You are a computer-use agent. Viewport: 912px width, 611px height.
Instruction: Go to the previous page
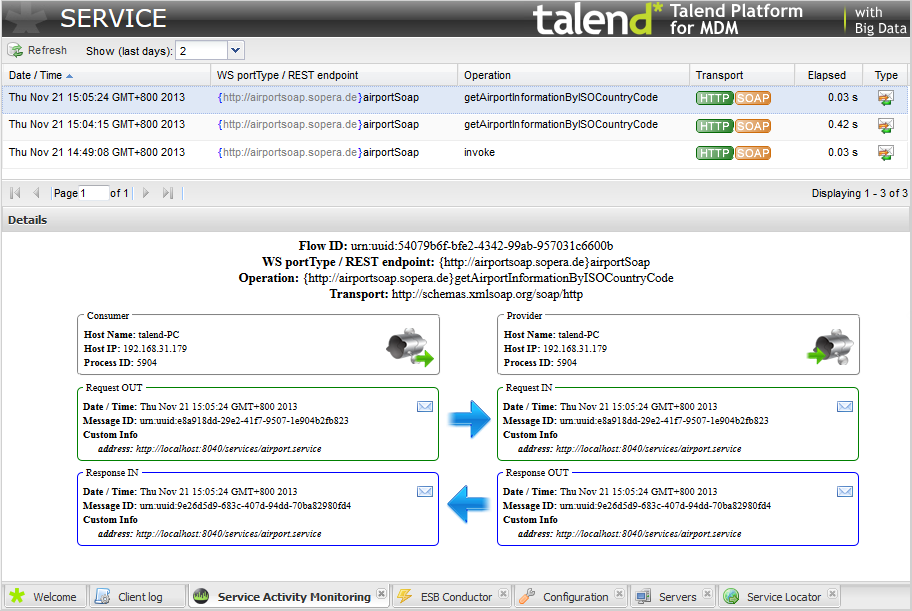36,193
